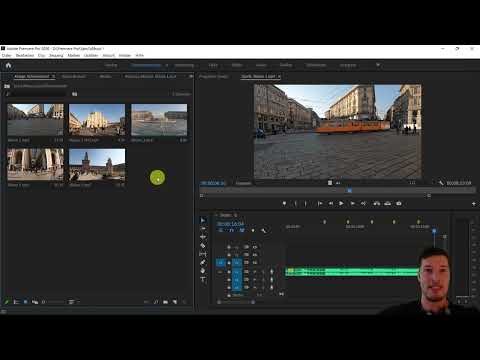Open the Program monitor panel menu
Viewport: 480px width, 360px height.
(279, 76)
